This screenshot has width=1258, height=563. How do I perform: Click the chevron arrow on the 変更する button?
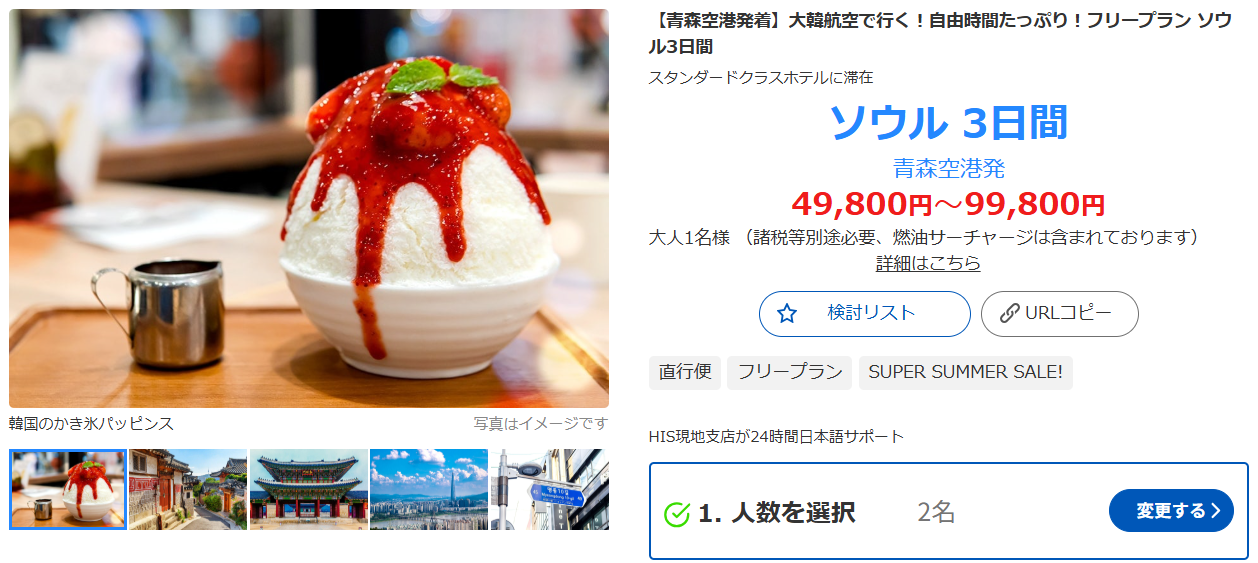pyautogui.click(x=1216, y=511)
